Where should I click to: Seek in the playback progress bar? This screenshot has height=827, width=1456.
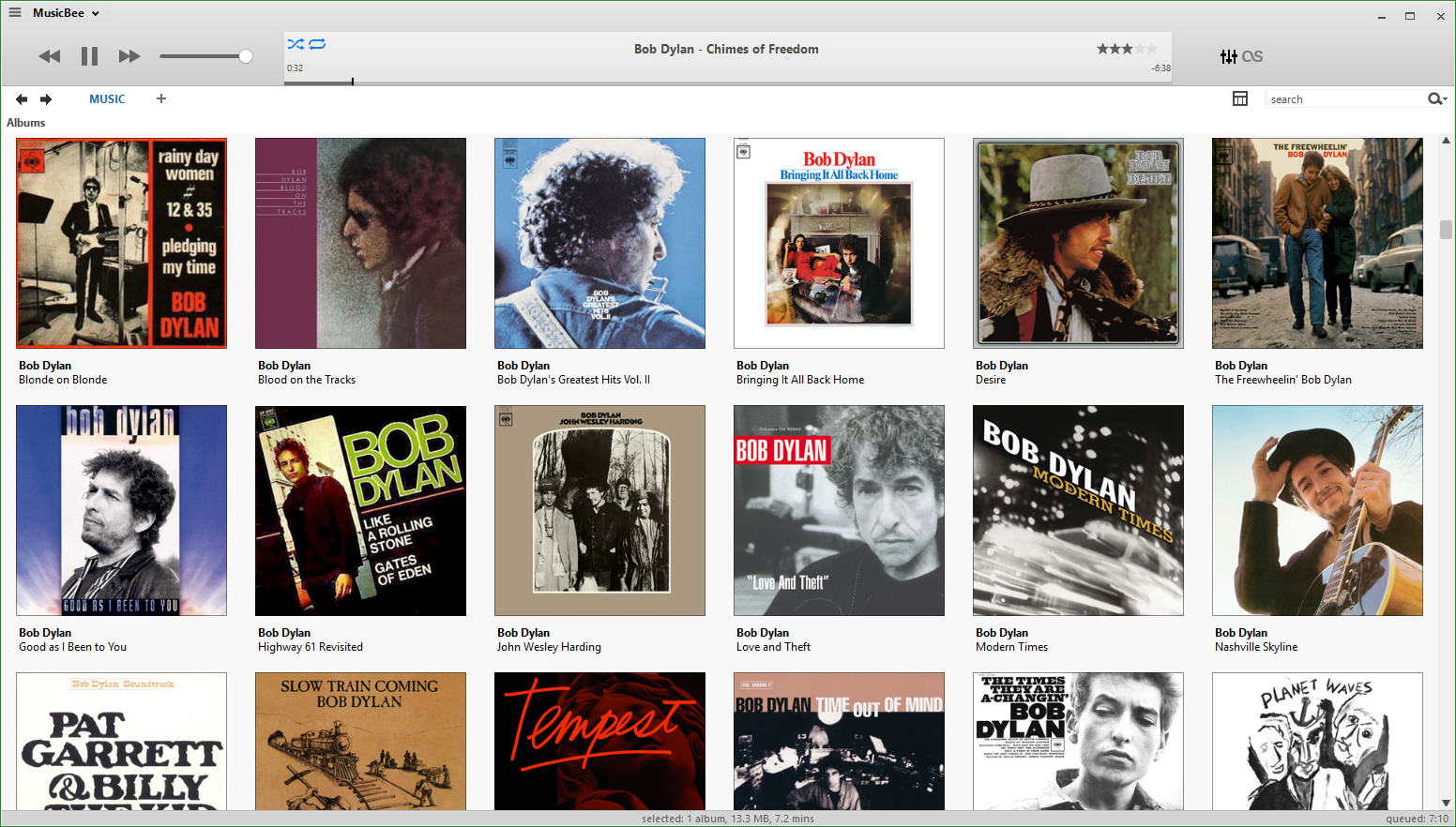728,83
